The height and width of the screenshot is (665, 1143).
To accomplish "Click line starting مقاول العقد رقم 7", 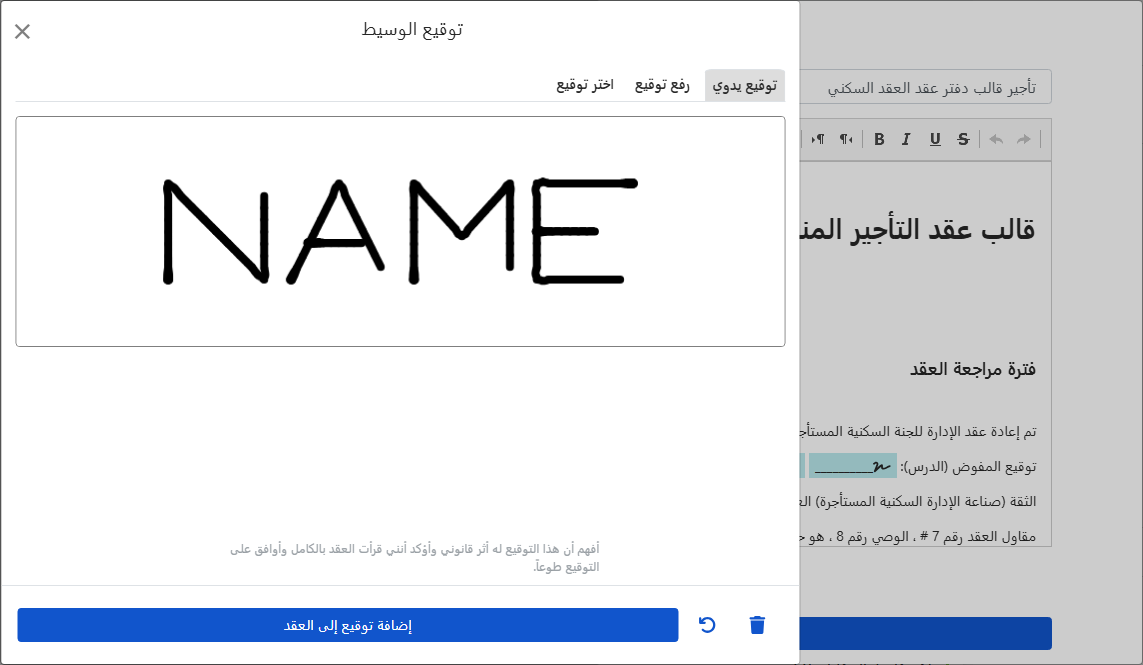I will [918, 537].
